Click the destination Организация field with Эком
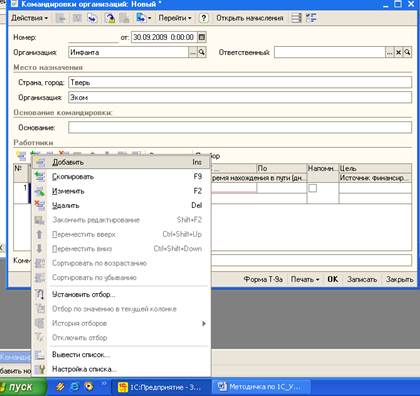The image size is (420, 396). [240, 97]
